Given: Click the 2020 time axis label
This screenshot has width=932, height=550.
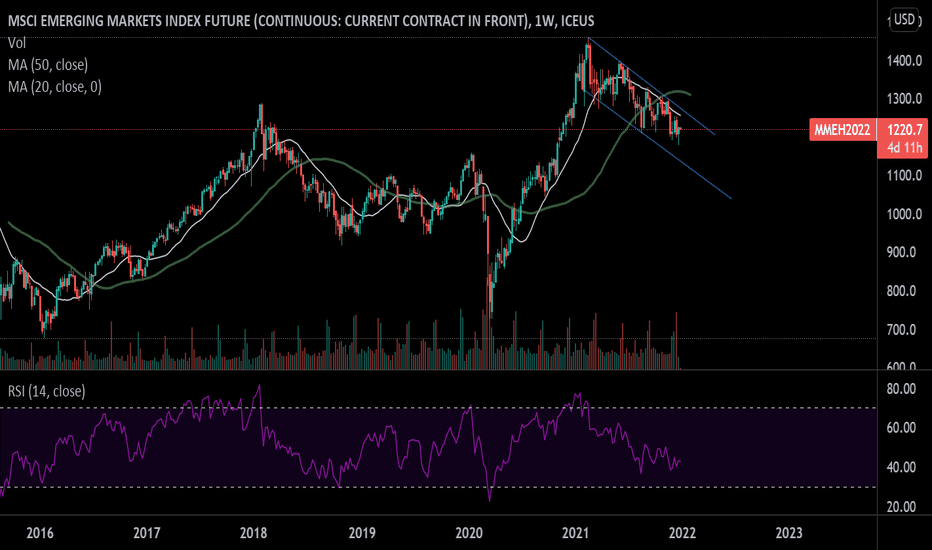Looking at the screenshot, I should 468,533.
